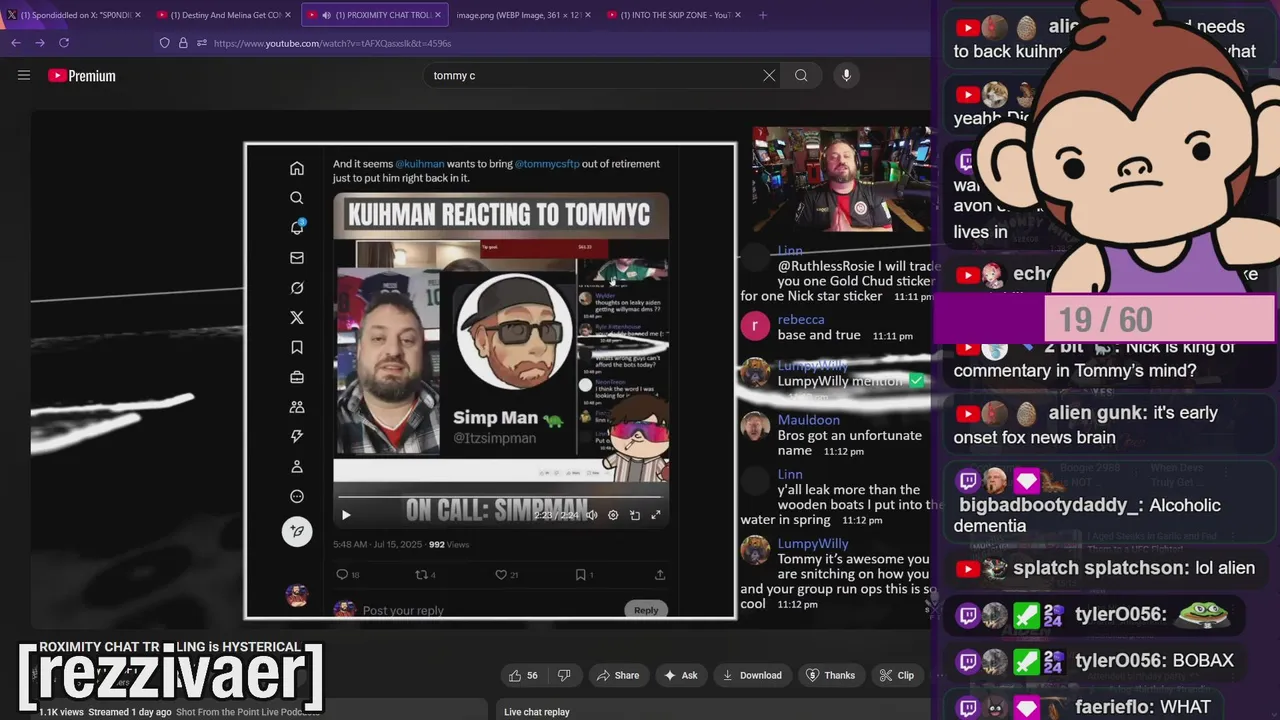Open the tracking protection shield icon
The image size is (1280, 720).
click(164, 43)
